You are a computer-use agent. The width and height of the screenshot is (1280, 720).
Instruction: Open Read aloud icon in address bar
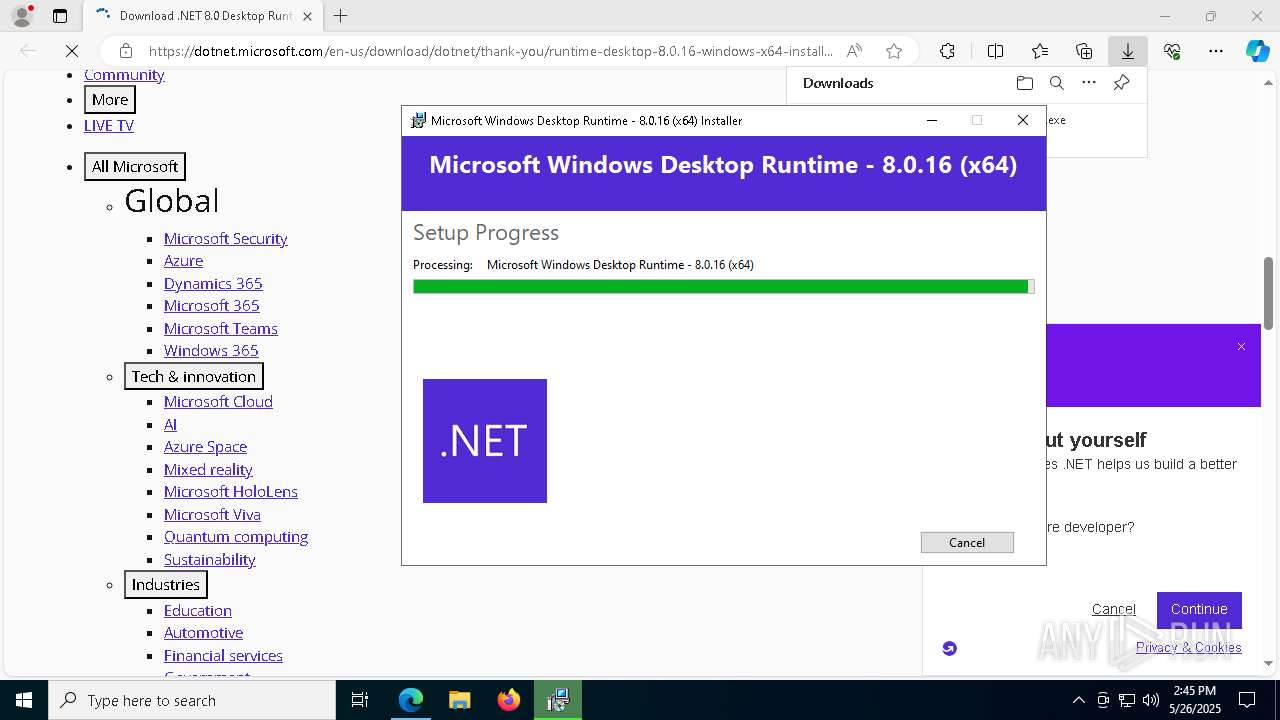point(854,51)
